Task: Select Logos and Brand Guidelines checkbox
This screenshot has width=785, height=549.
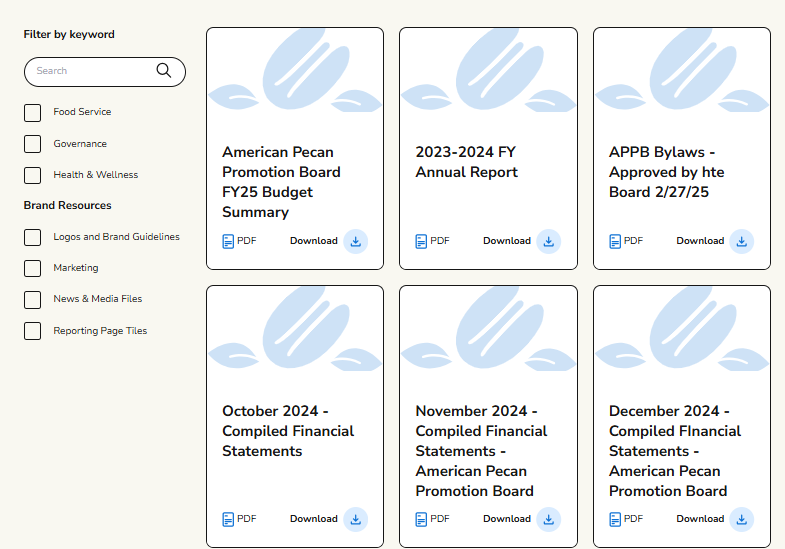Action: click(33, 237)
